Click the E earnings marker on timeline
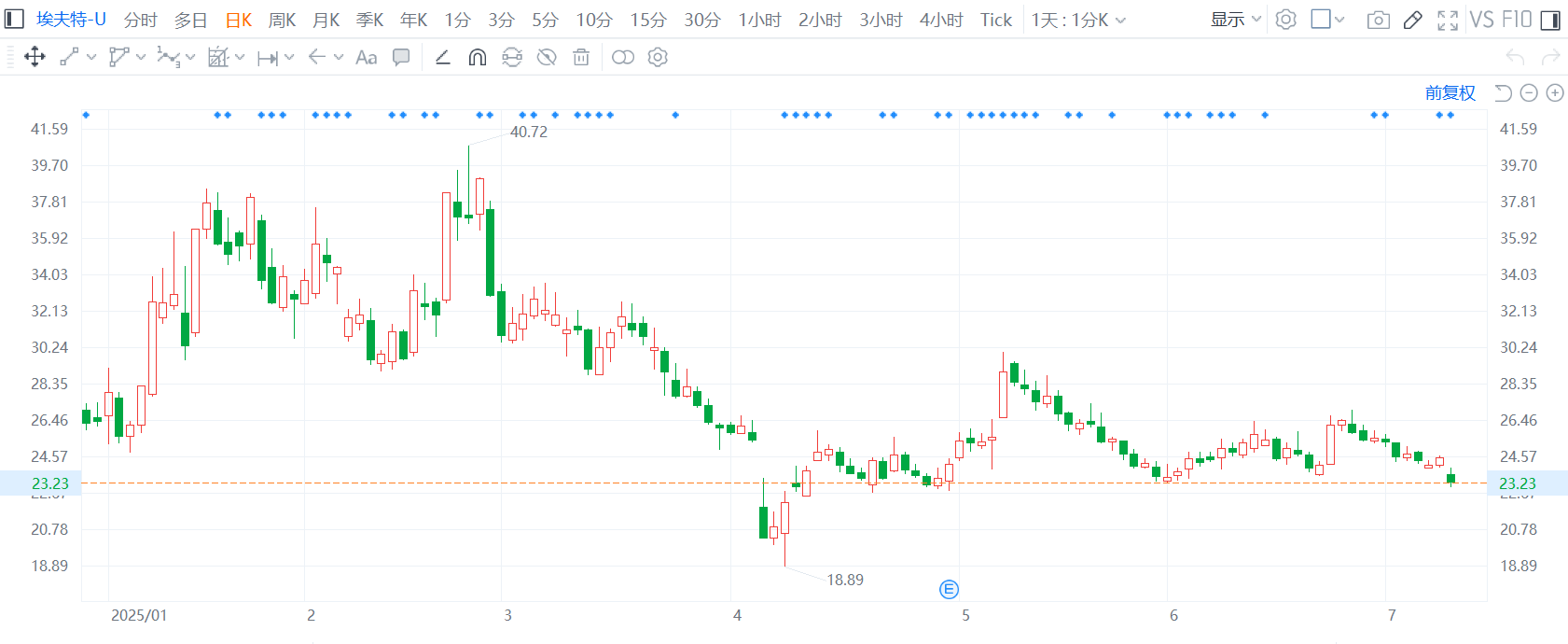 949,589
